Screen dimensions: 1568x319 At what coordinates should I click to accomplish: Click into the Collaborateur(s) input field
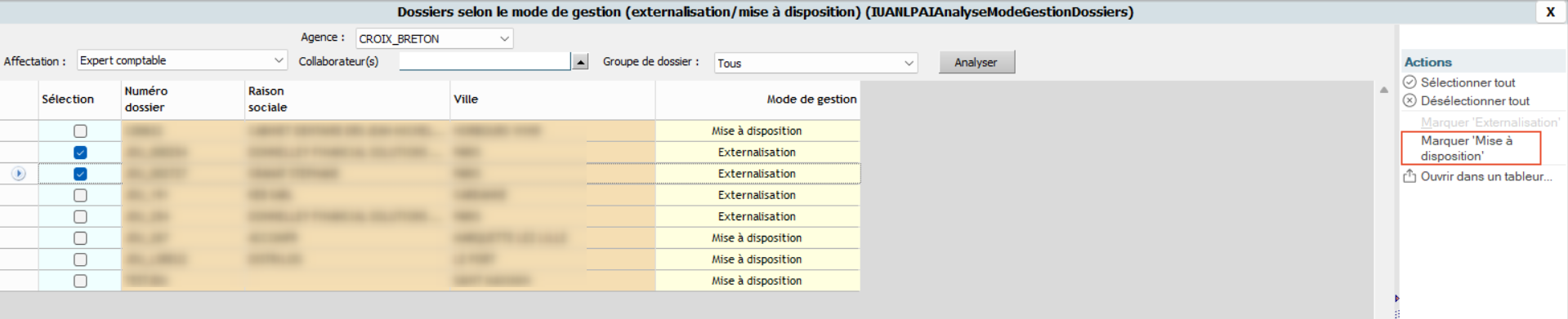click(x=485, y=61)
